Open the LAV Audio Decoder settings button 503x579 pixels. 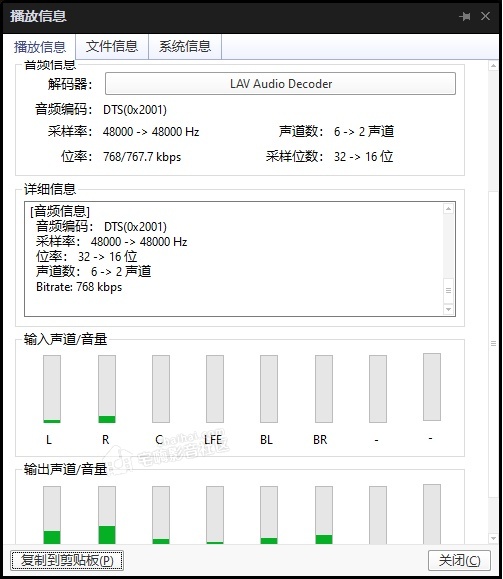(280, 83)
